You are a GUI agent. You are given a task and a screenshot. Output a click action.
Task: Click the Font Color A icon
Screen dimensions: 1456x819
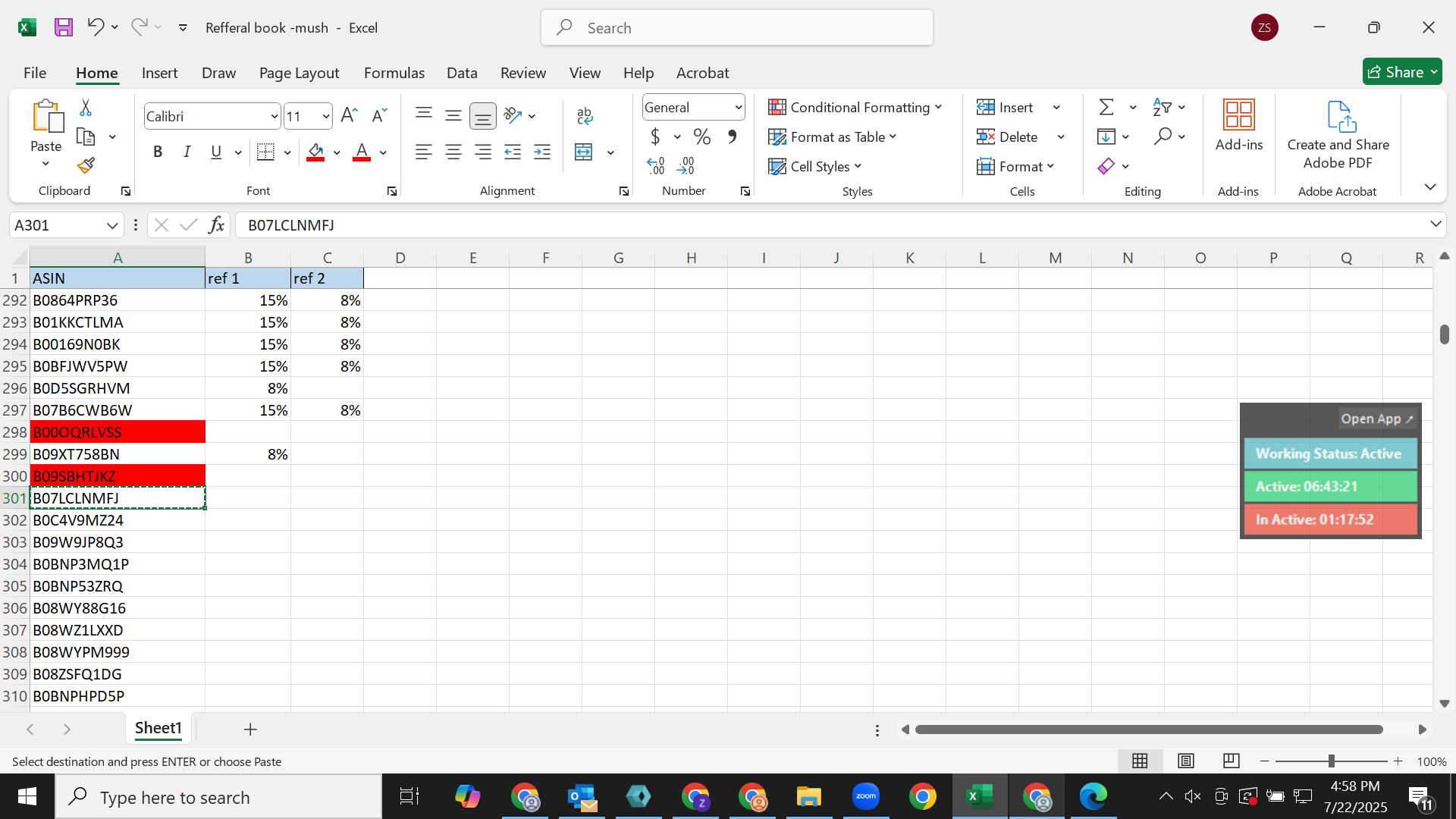362,152
